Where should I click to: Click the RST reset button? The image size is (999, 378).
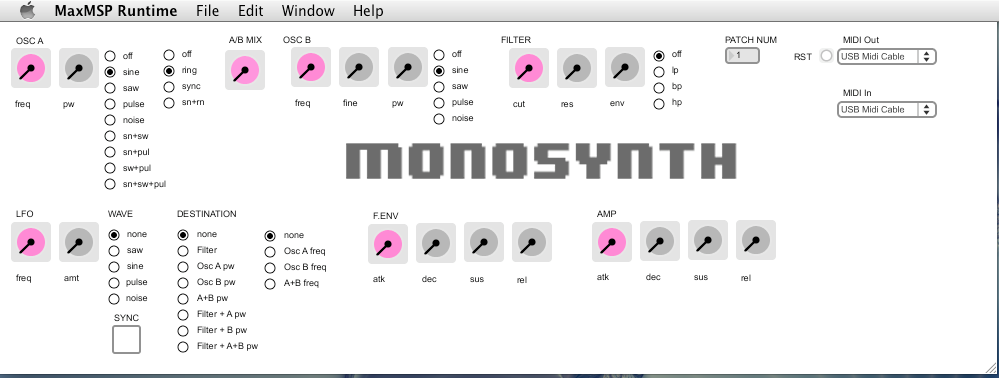point(826,56)
